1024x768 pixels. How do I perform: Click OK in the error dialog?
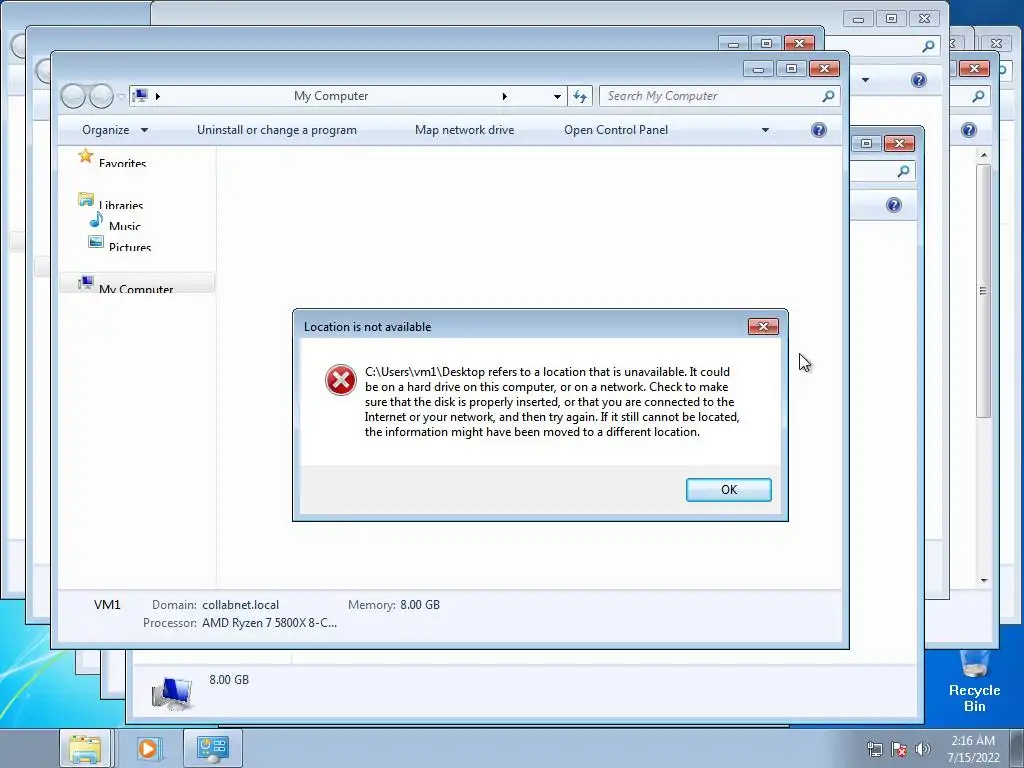coord(728,490)
